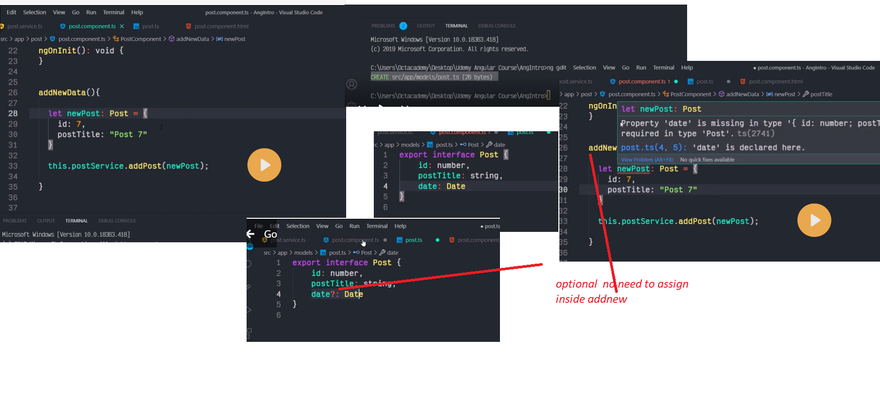Click the white back arrow beside 'Go' overlay
This screenshot has width=880, height=409.
pyautogui.click(x=250, y=234)
